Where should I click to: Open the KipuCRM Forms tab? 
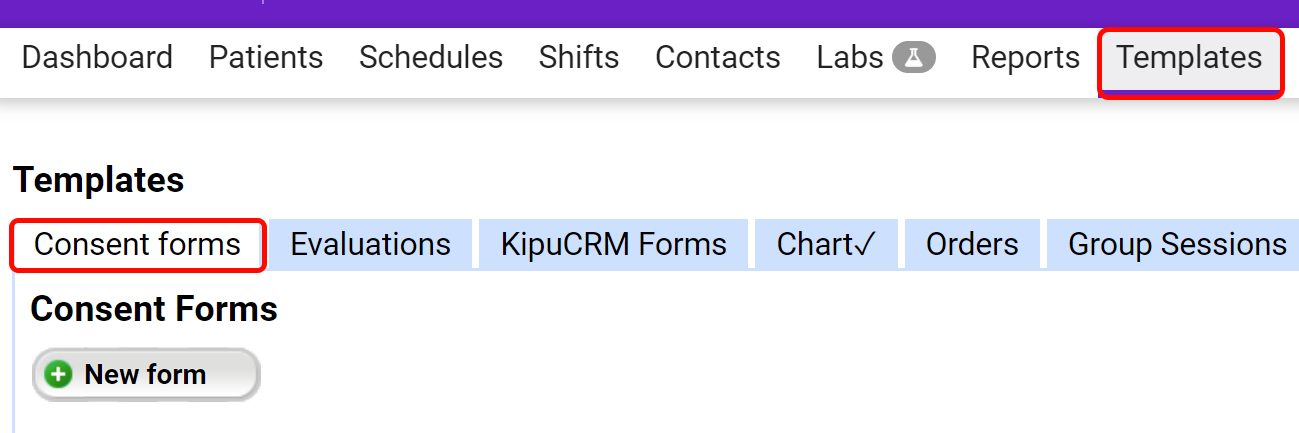[x=614, y=245]
